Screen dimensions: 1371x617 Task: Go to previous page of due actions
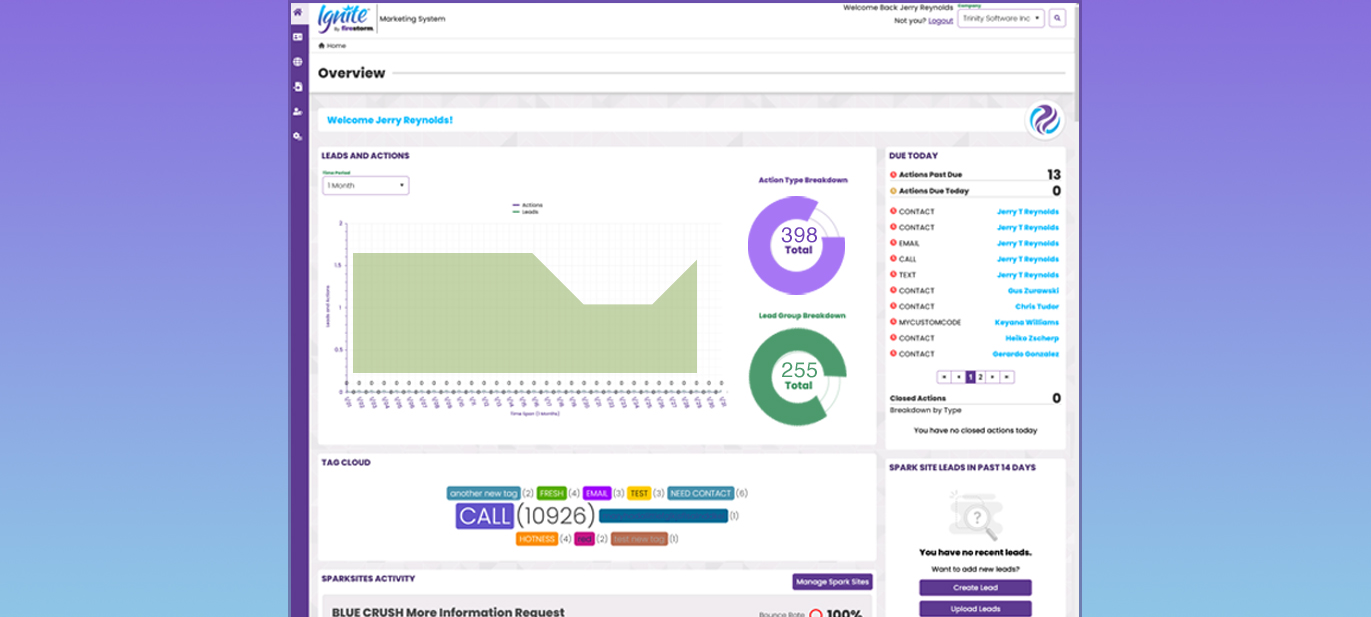[x=958, y=377]
